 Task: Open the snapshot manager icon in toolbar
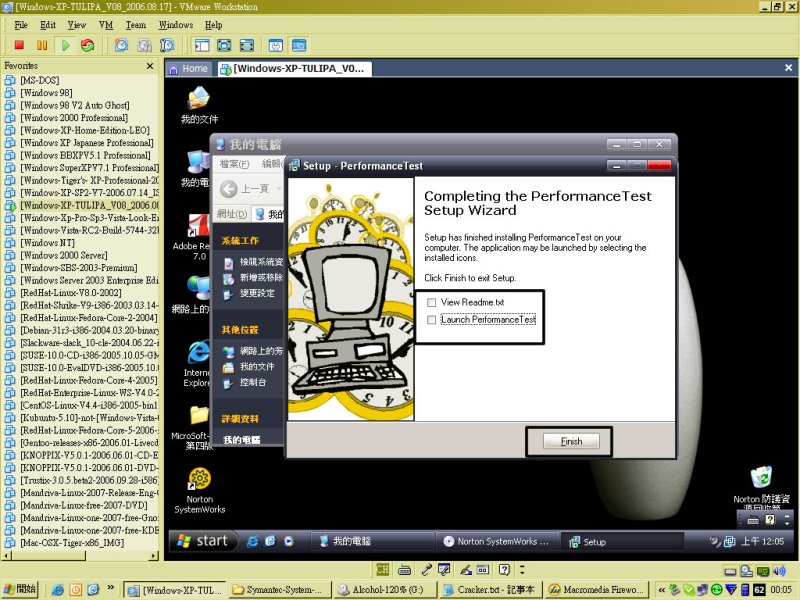pyautogui.click(x=167, y=45)
